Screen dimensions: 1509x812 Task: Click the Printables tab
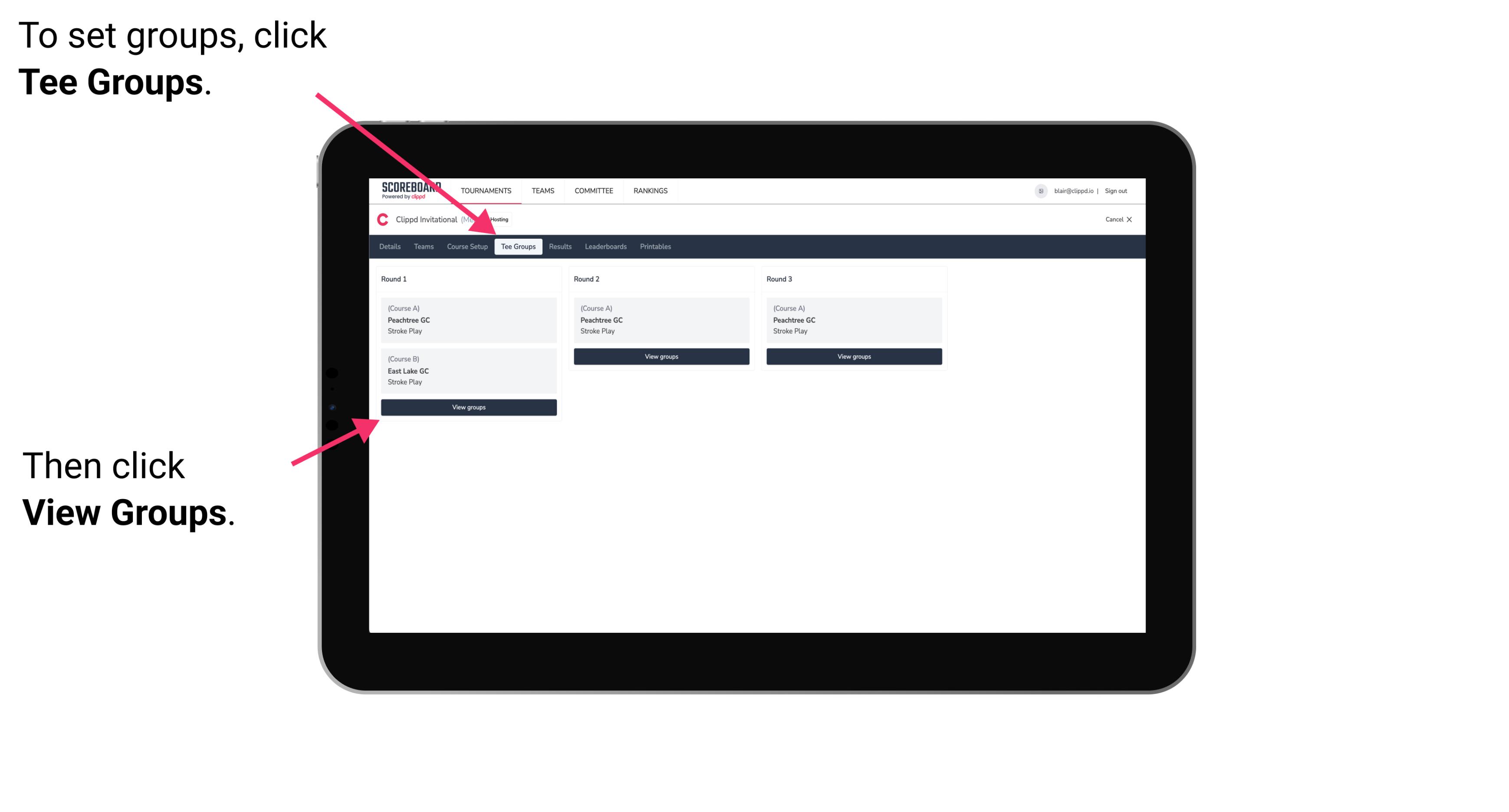pos(655,246)
